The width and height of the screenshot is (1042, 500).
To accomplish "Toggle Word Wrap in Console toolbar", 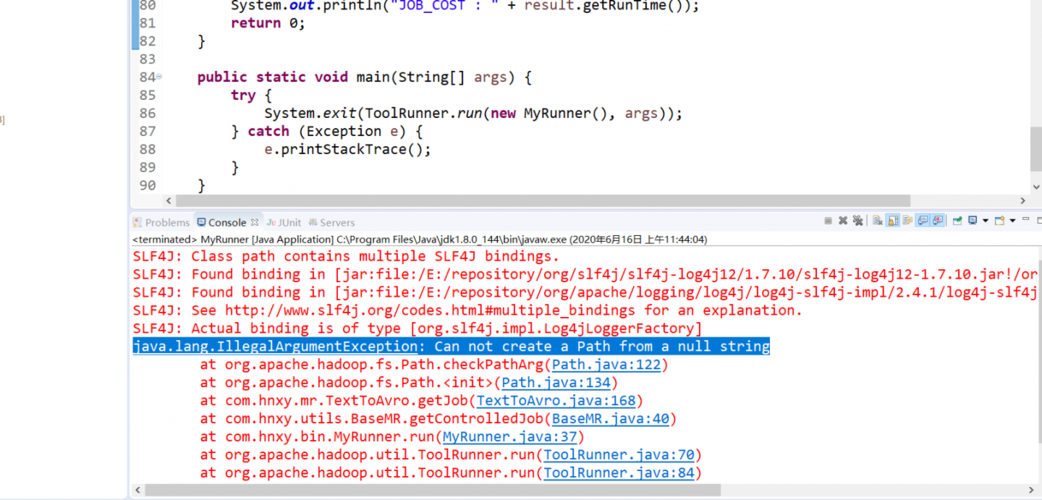I will 908,221.
